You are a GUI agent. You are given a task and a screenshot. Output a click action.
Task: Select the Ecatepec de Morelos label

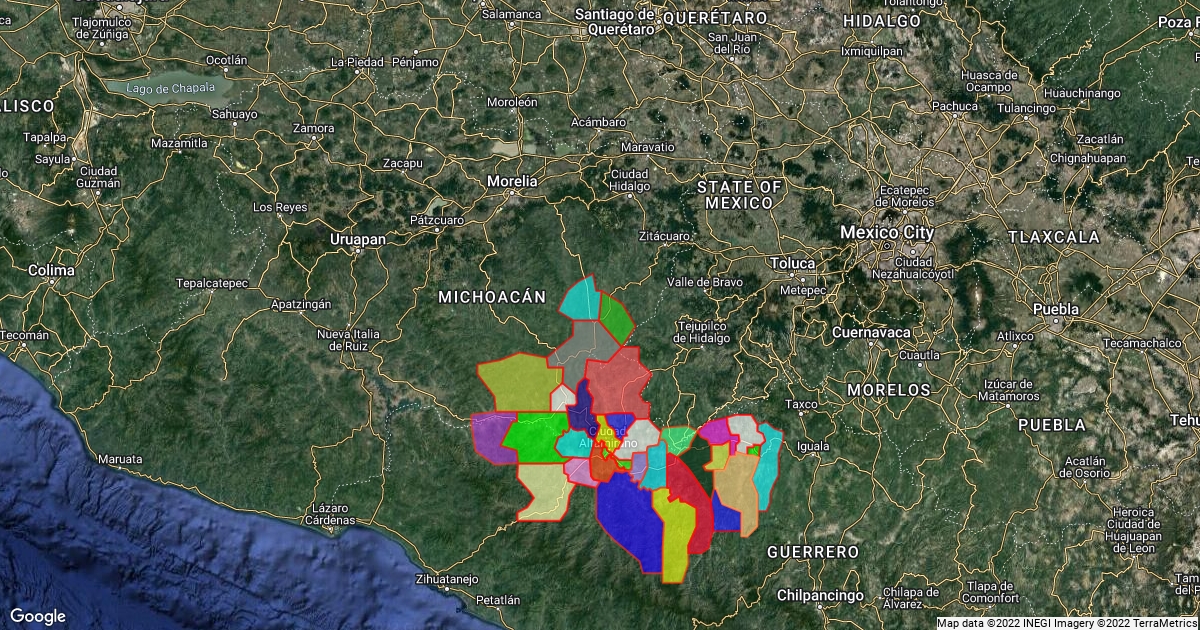coord(906,195)
